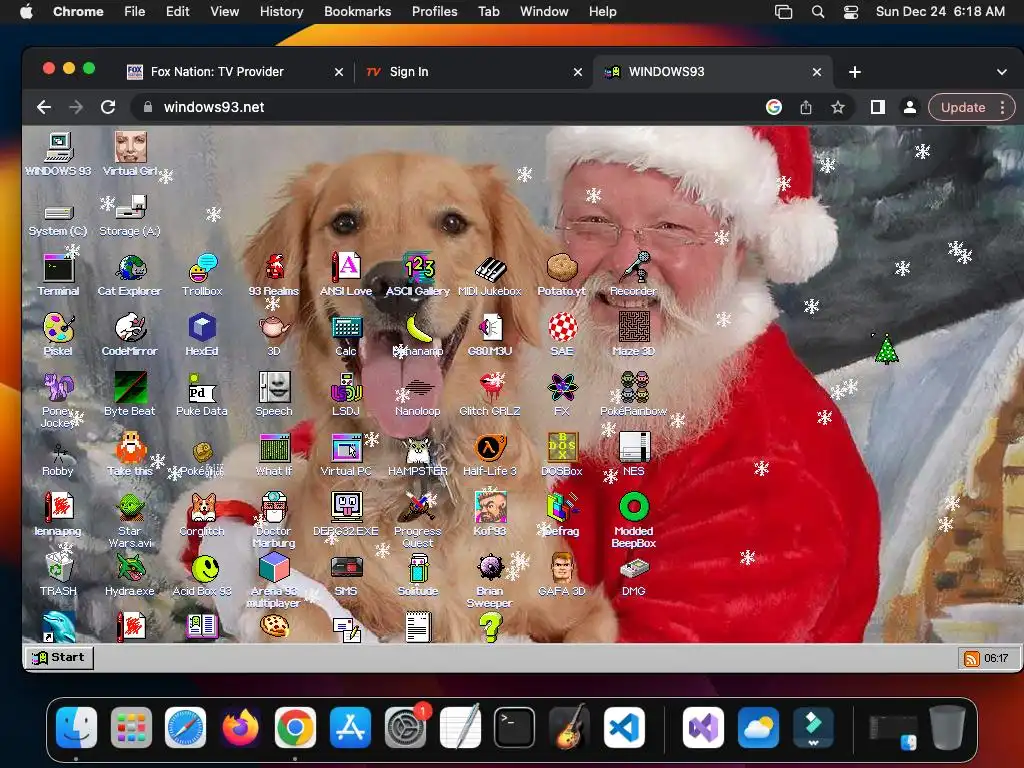Open Visual Studio Code in Dock
Screen dimensions: 1024x768
pos(624,727)
